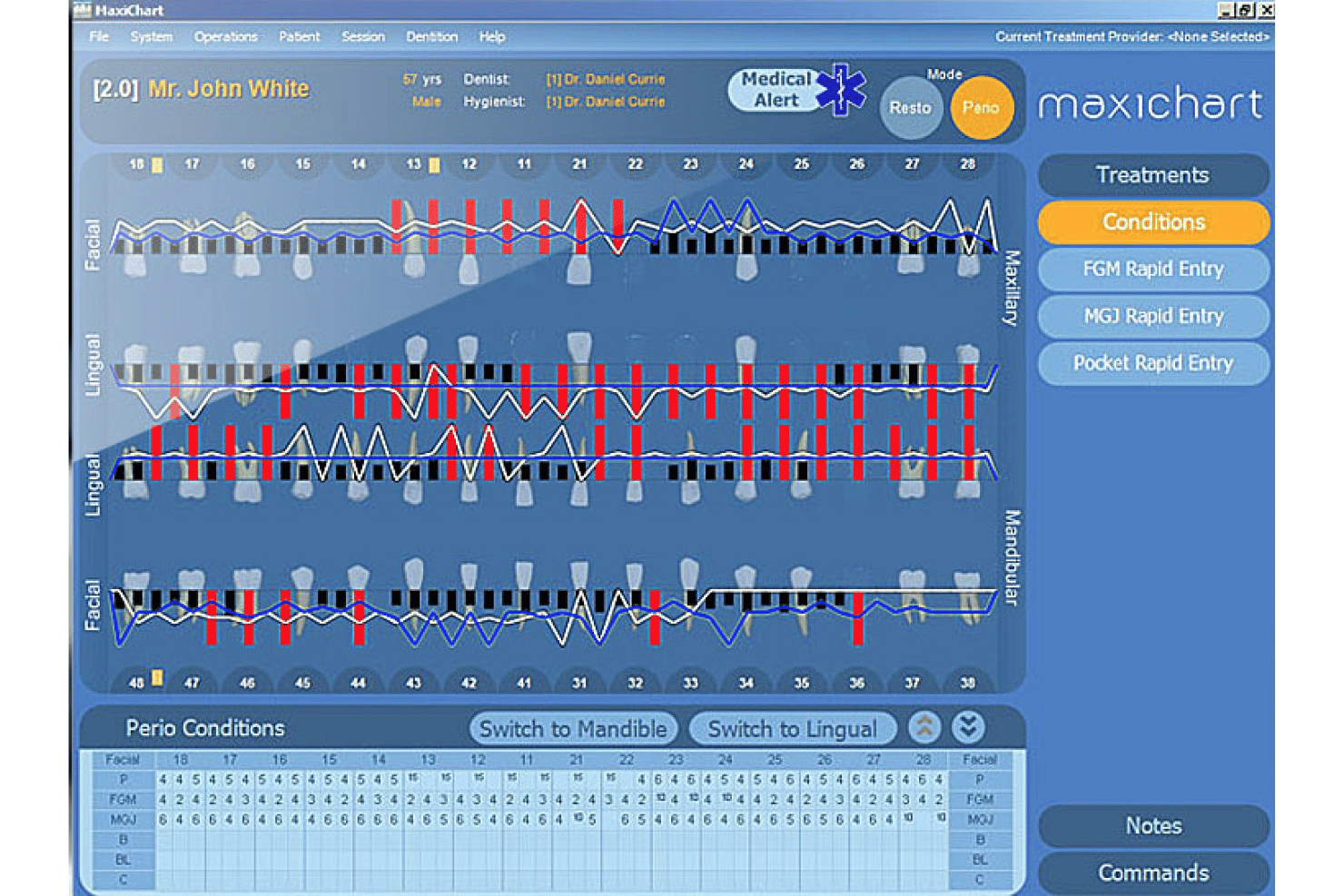Click the left P row header
The width and height of the screenshot is (1344, 896).
point(124,780)
